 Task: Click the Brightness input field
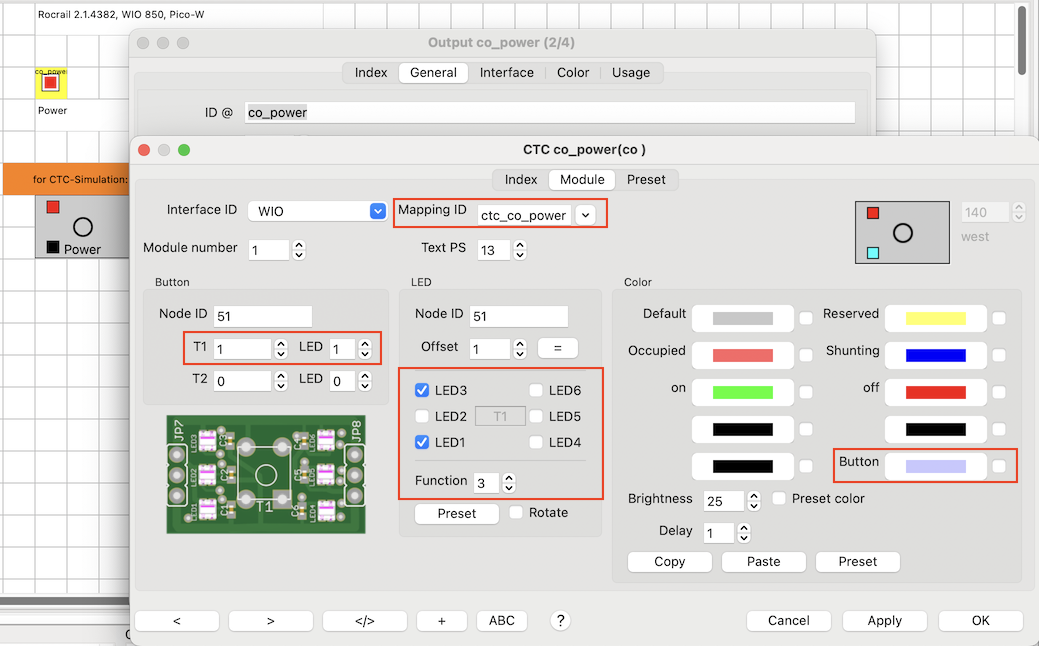coord(724,500)
